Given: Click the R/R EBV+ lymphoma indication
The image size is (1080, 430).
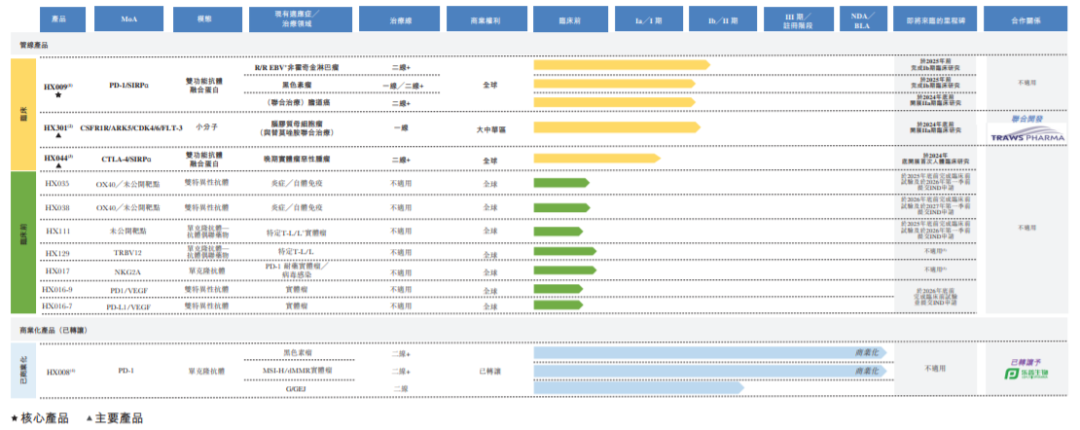Looking at the screenshot, I should click(296, 68).
